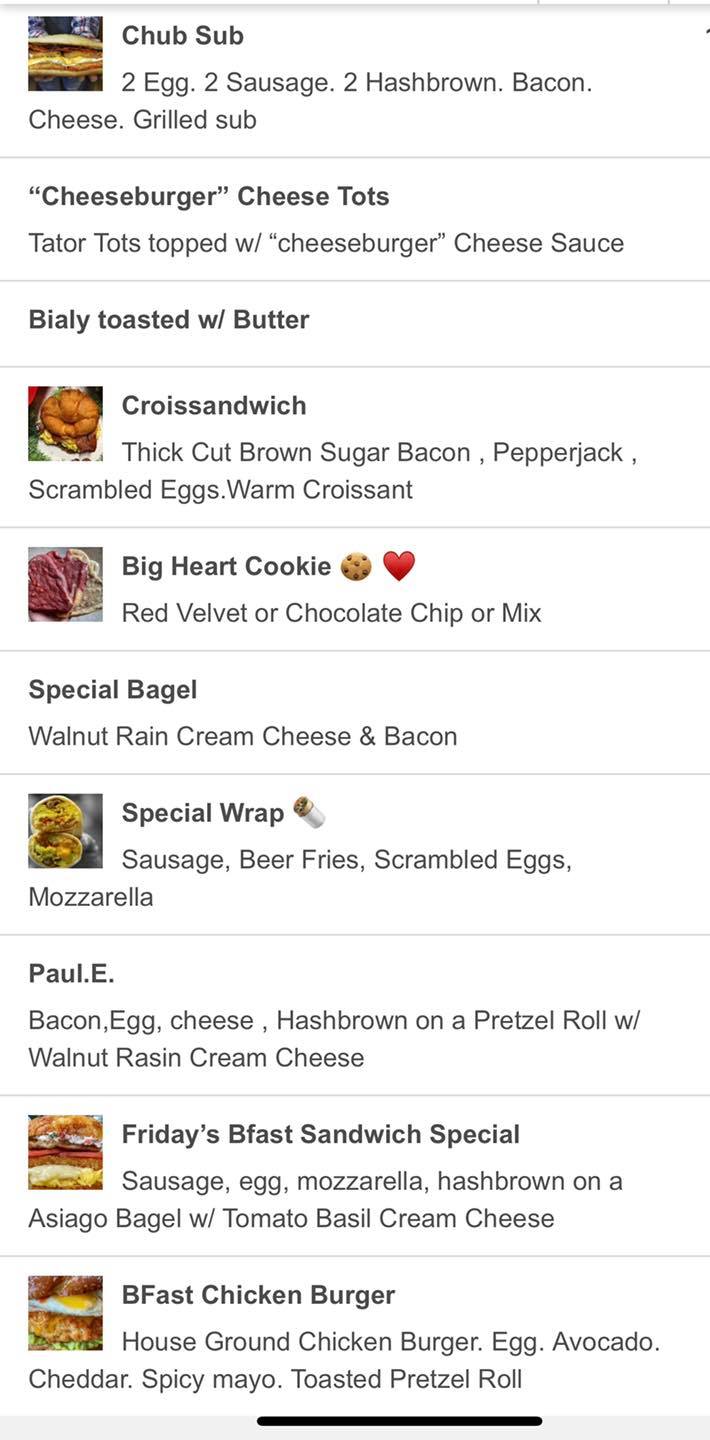This screenshot has width=710, height=1440.
Task: Tap the Friday's Bfast Sandwich Special thumbnail
Action: pyautogui.click(x=65, y=1152)
